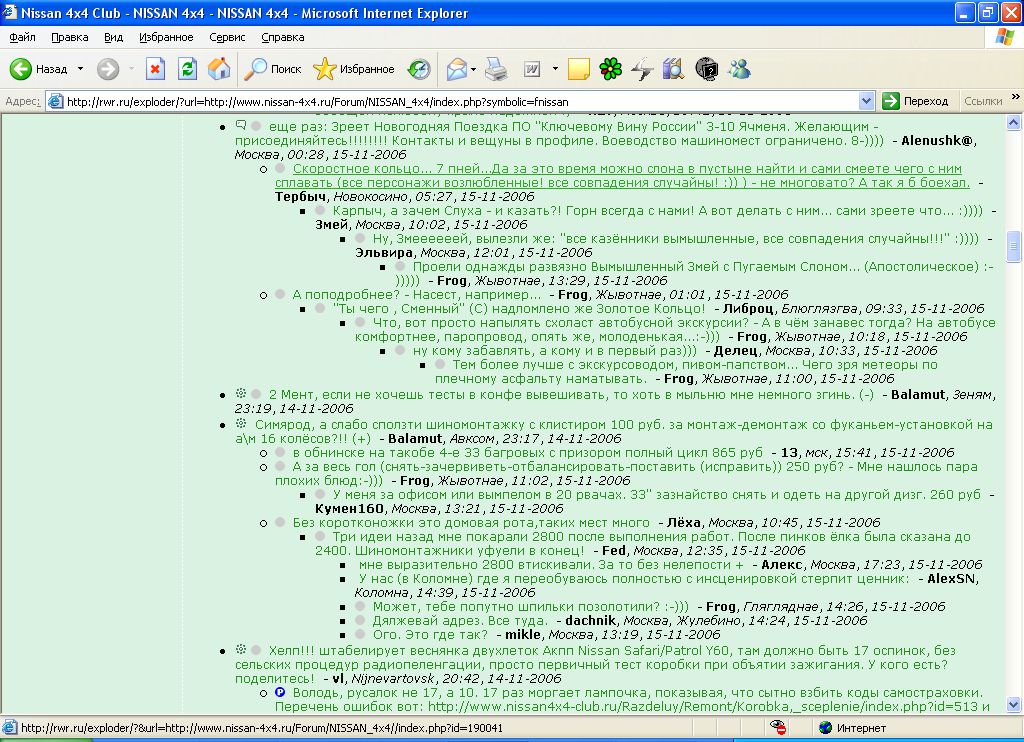Click the Ссылки links toolbar label

pyautogui.click(x=983, y=101)
